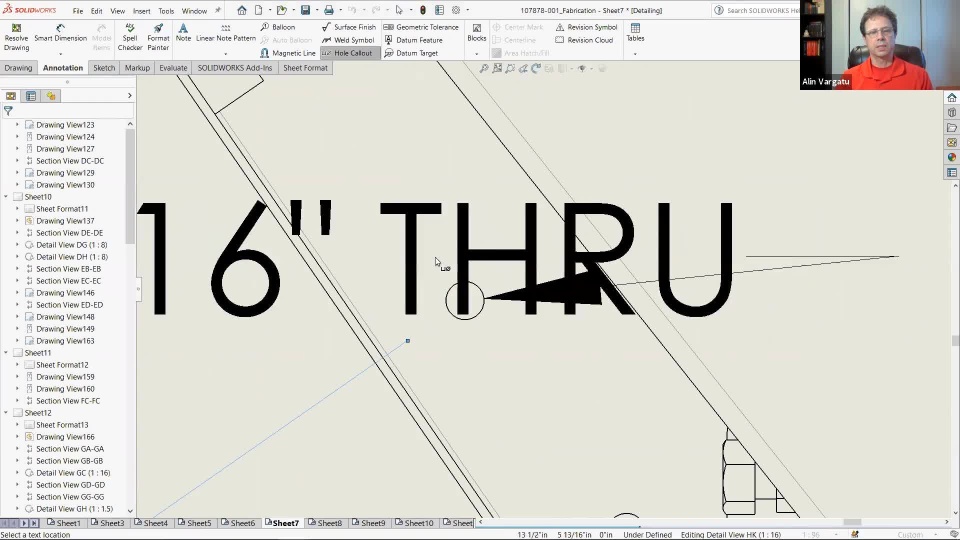Click the Open file icon

tap(281, 10)
